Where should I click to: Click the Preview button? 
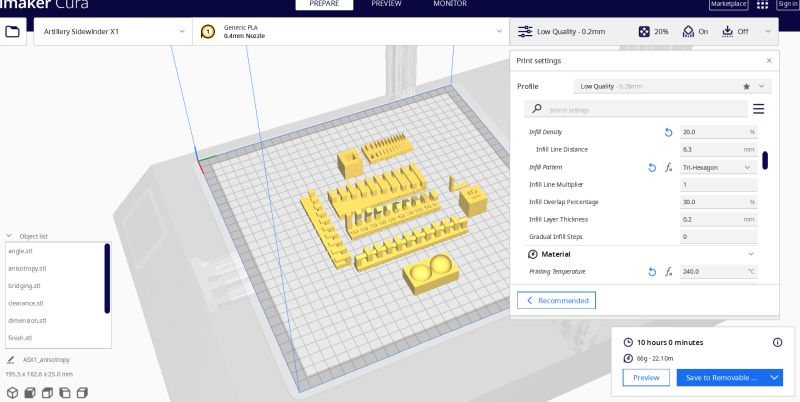coord(646,378)
